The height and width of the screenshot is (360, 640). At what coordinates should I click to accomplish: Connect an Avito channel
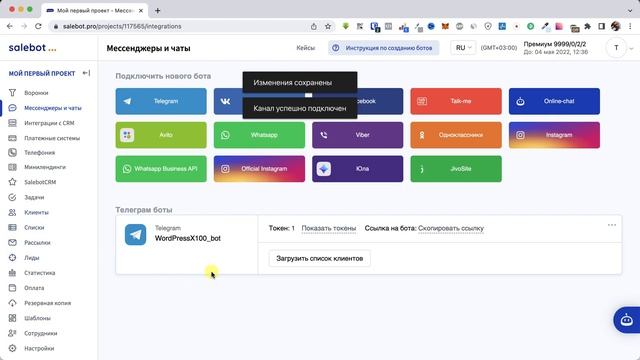coord(161,135)
